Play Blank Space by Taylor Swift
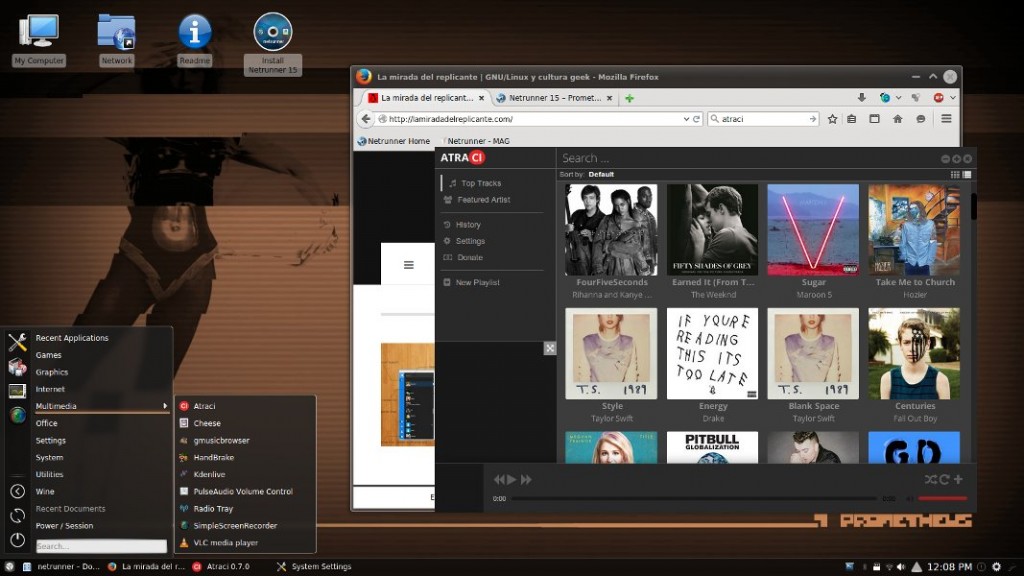This screenshot has width=1024, height=576. (x=813, y=353)
